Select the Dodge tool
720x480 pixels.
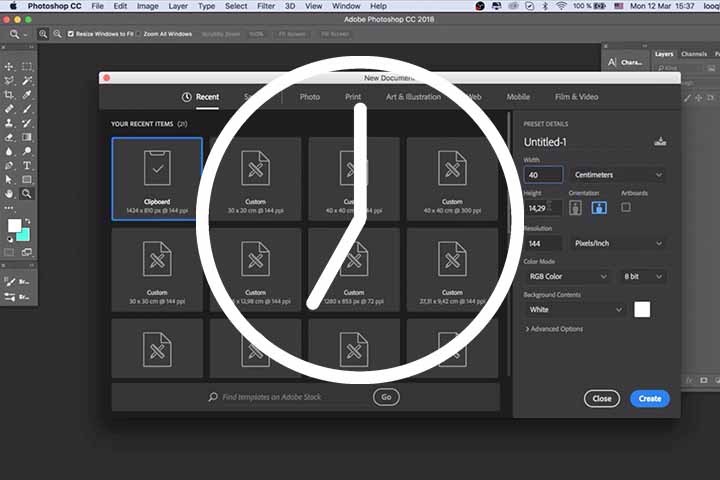(27, 151)
